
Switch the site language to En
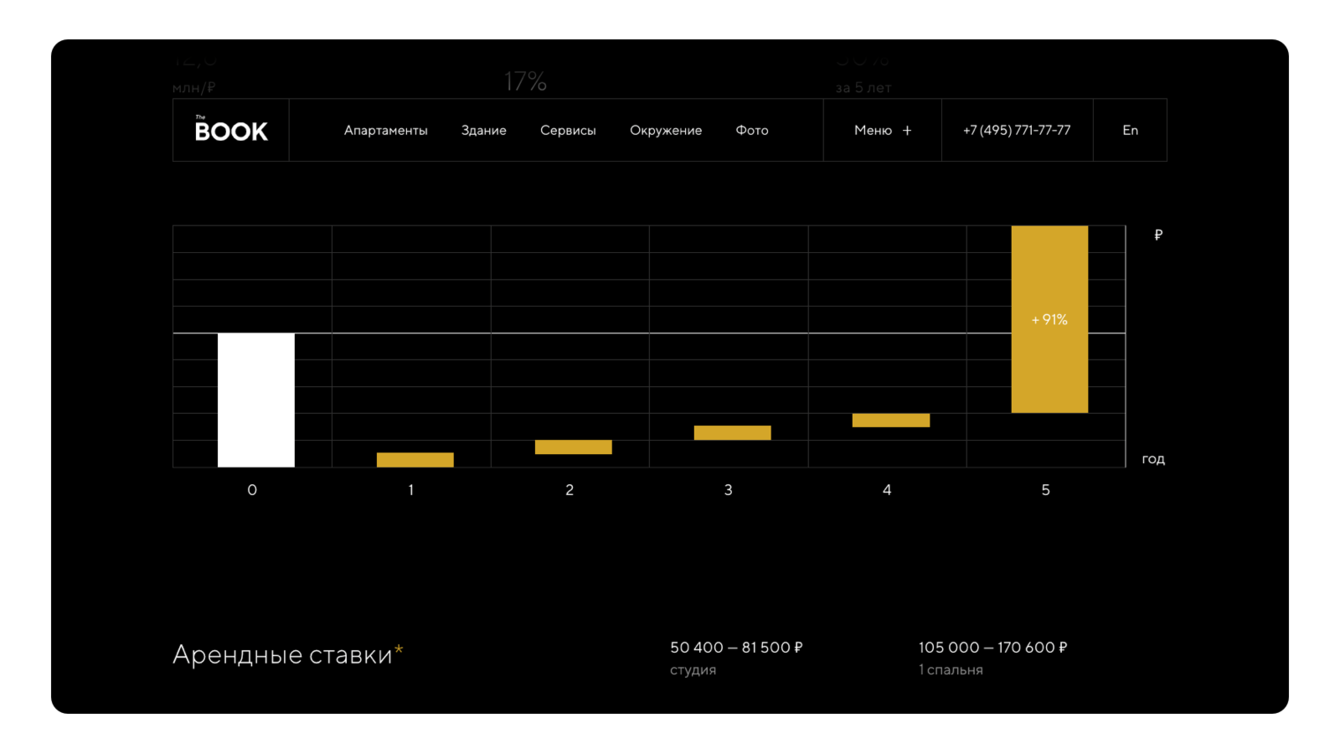(1130, 130)
